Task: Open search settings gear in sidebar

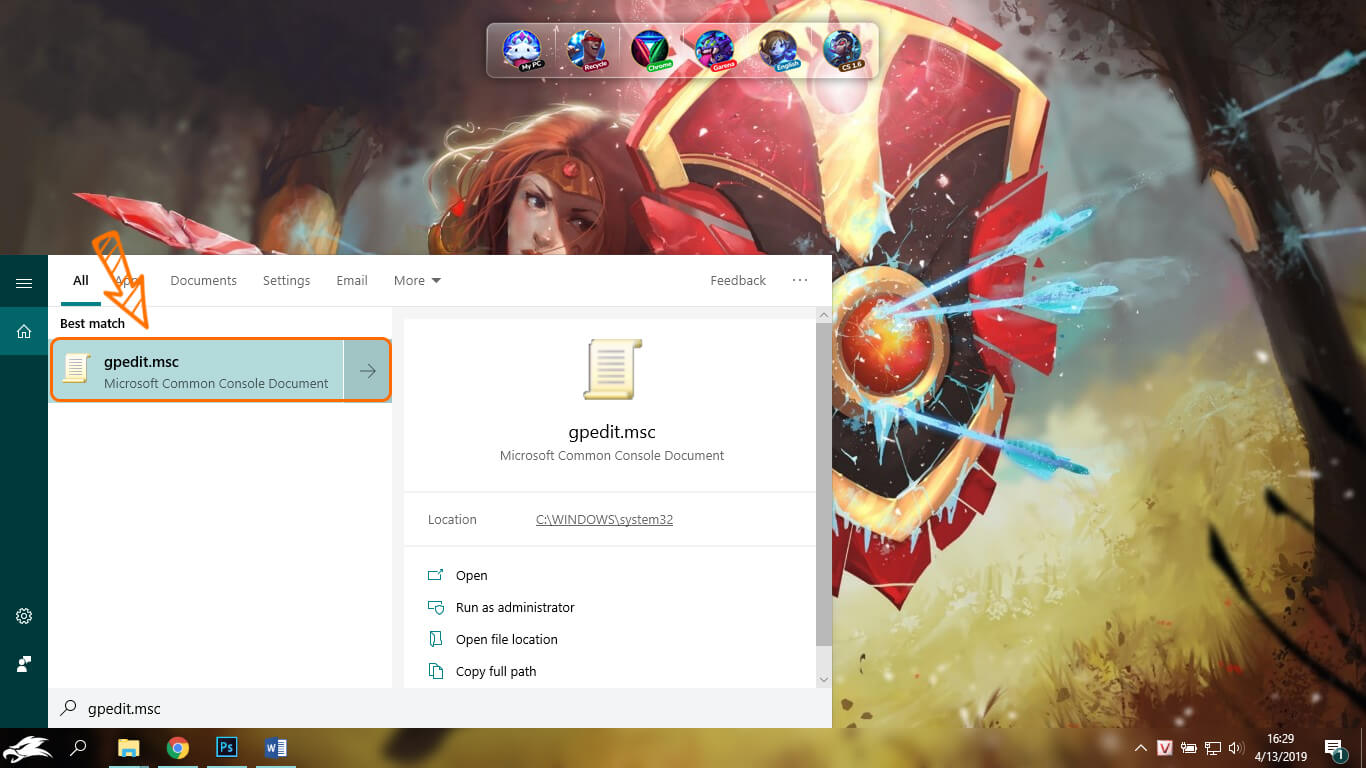Action: (x=24, y=616)
